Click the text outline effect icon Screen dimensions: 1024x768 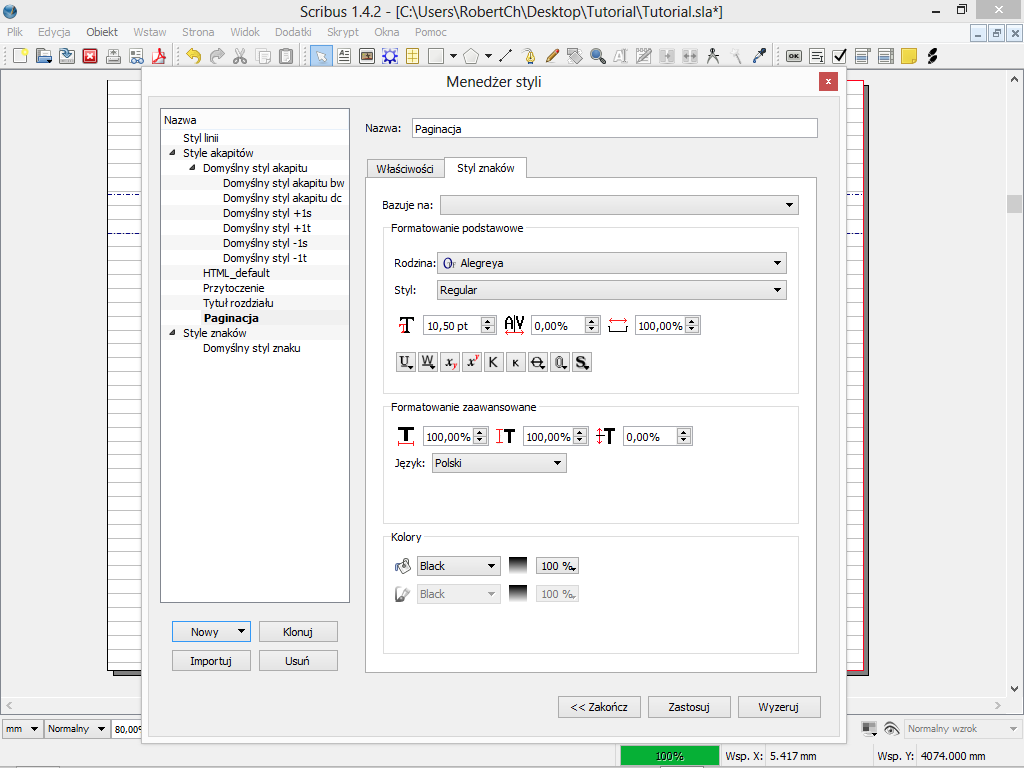(x=560, y=362)
